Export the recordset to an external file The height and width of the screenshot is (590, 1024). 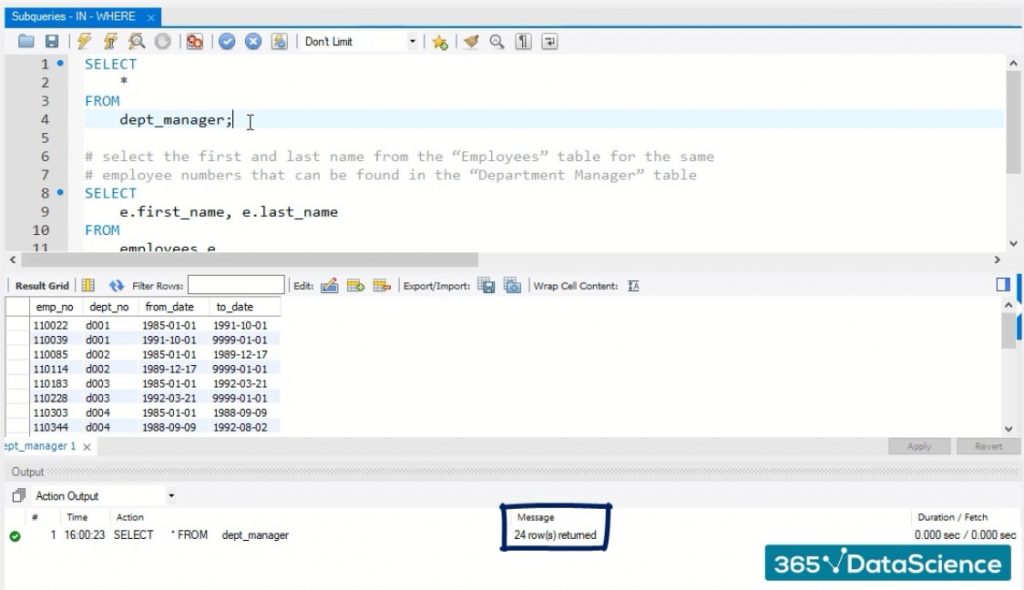pos(487,286)
